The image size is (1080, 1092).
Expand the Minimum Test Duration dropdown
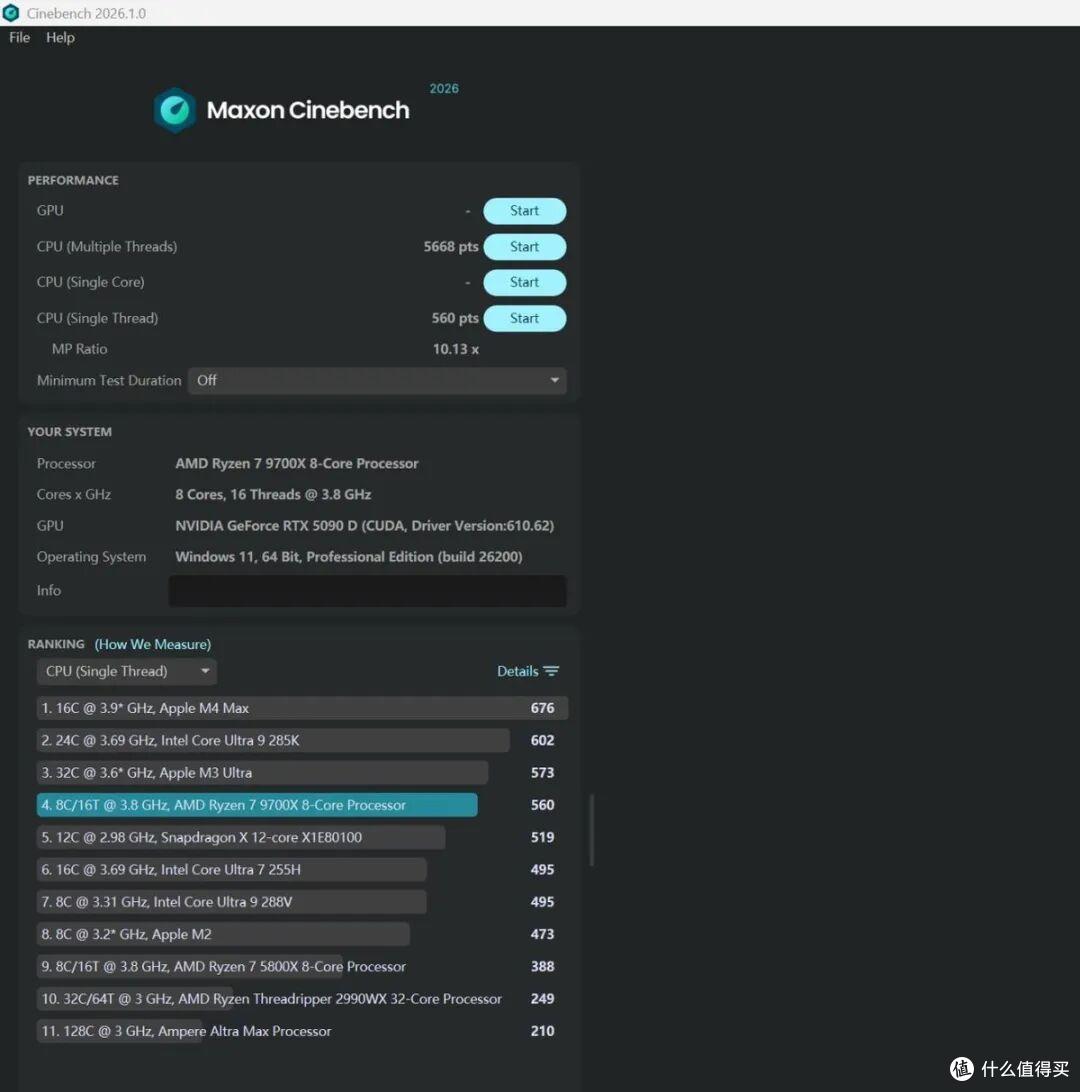(x=377, y=380)
